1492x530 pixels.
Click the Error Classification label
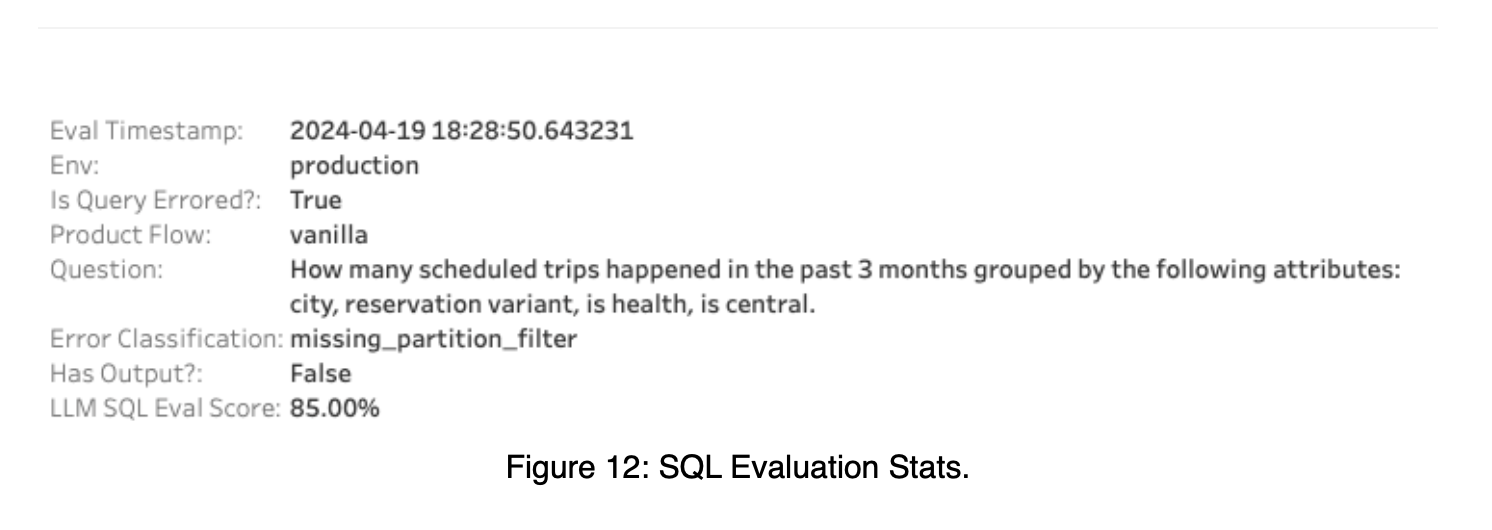[166, 339]
